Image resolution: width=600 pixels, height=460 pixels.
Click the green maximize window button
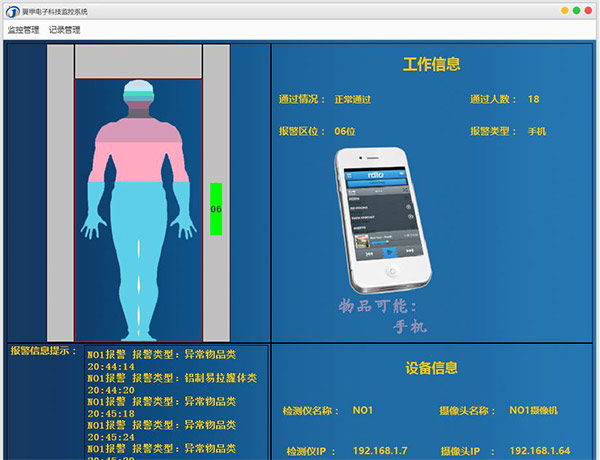tap(578, 10)
